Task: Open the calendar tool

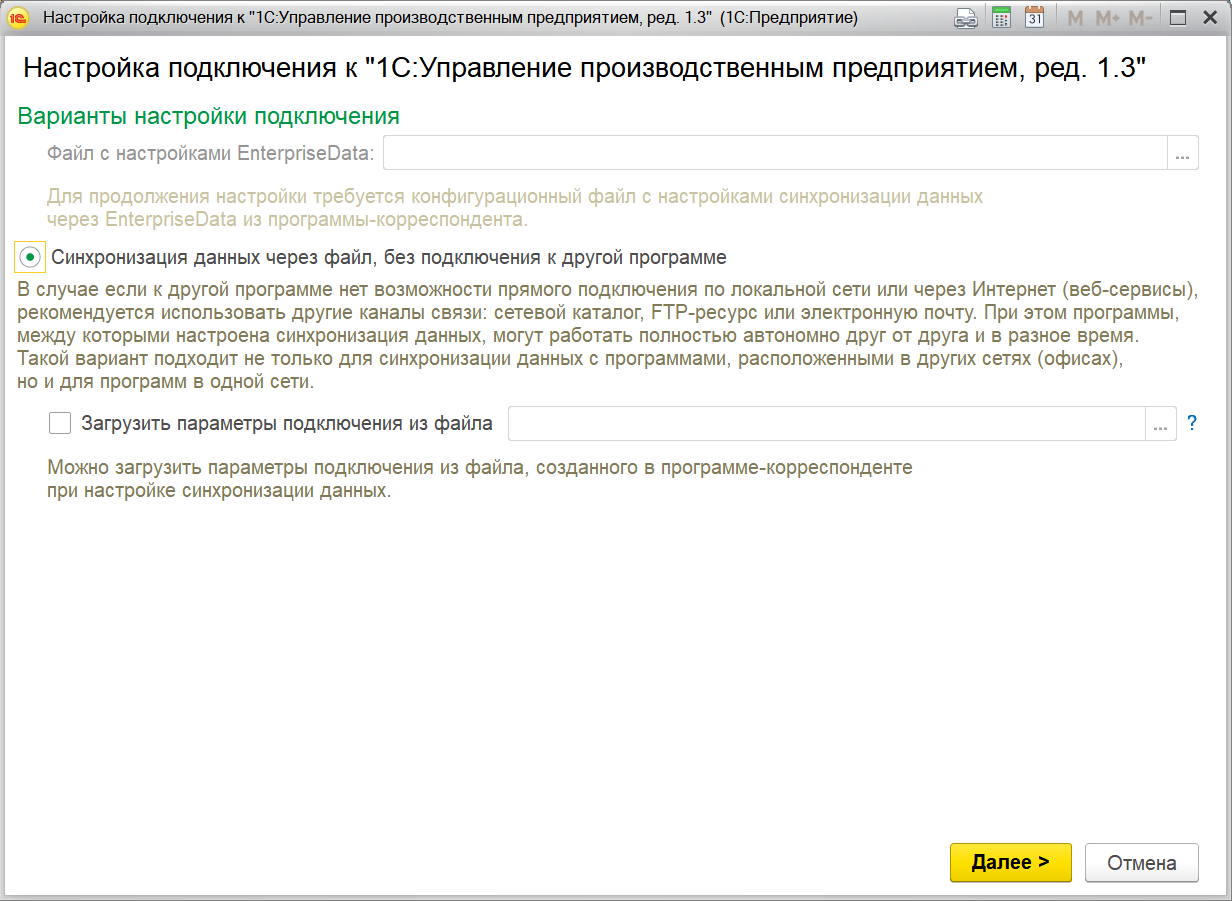Action: point(1035,18)
